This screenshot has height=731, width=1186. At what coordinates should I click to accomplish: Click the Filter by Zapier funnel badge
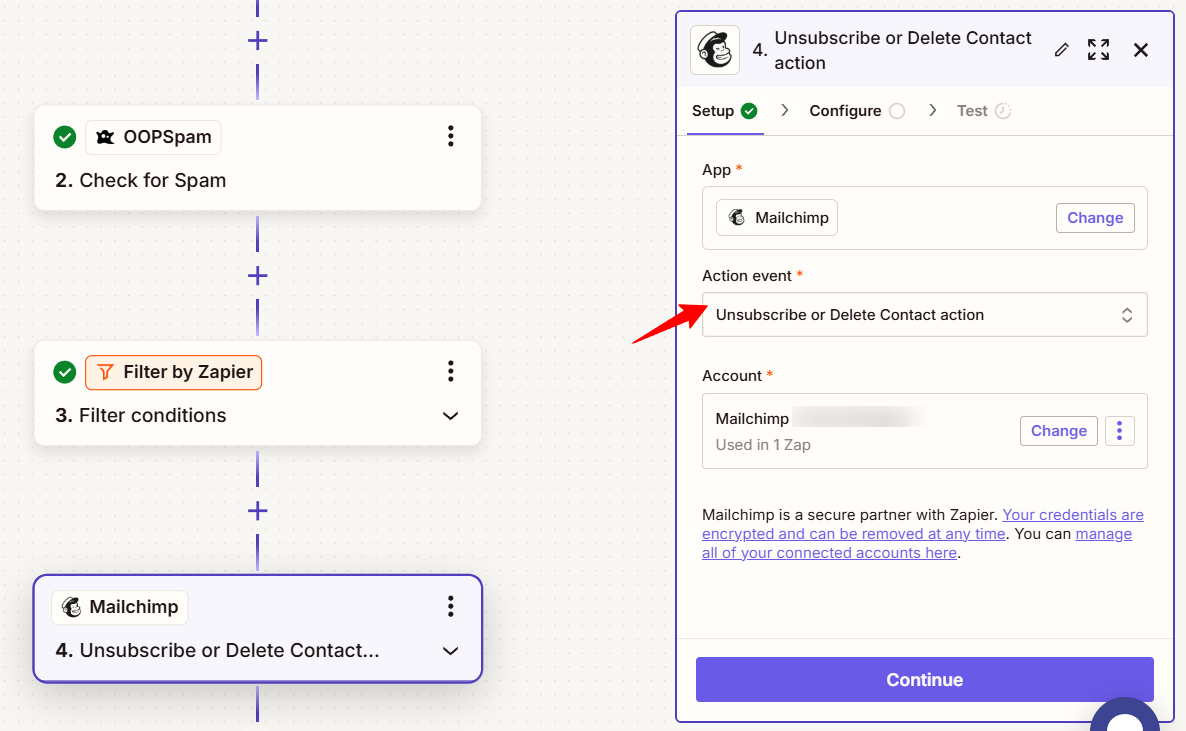[x=173, y=372]
